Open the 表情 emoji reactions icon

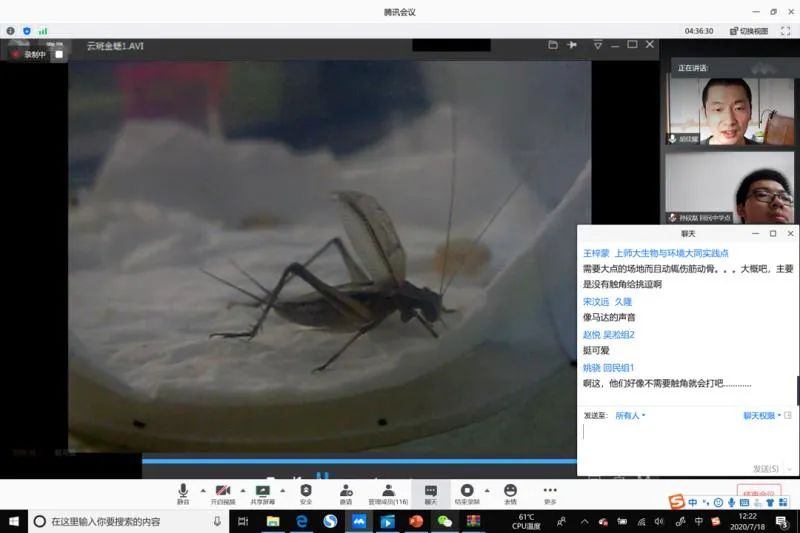click(x=510, y=491)
